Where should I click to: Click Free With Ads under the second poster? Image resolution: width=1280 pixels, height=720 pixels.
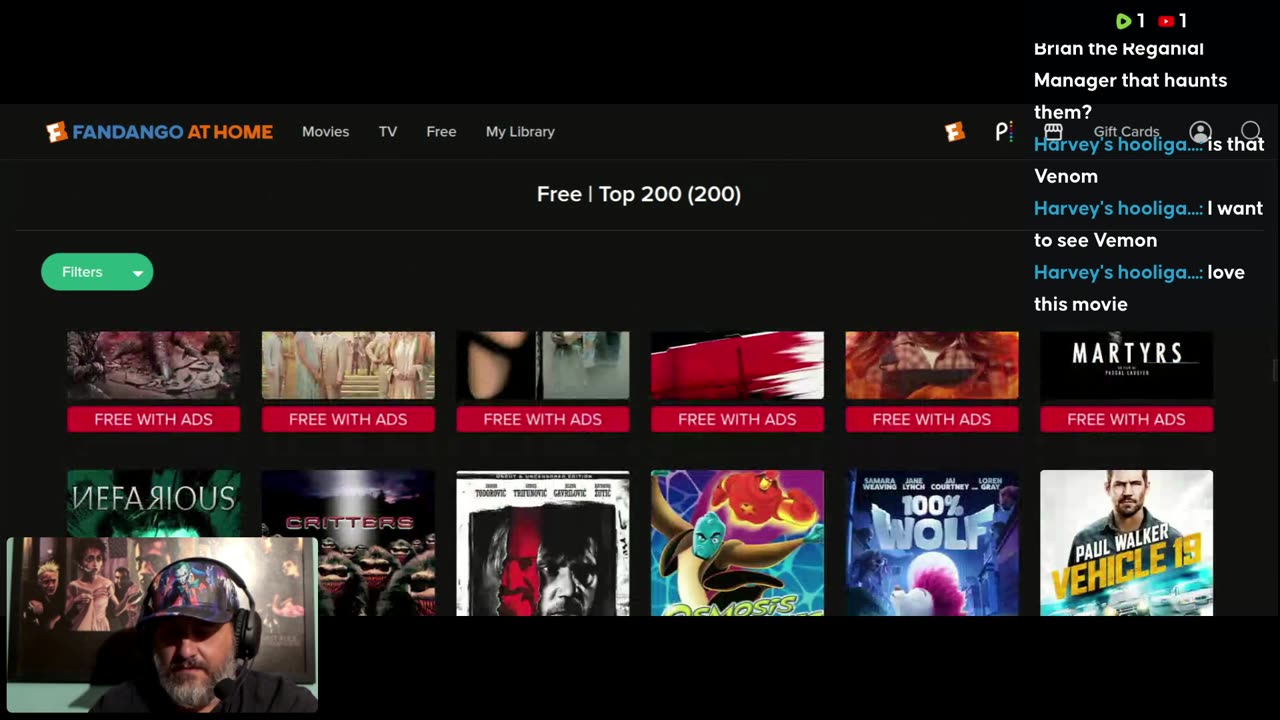(x=348, y=419)
